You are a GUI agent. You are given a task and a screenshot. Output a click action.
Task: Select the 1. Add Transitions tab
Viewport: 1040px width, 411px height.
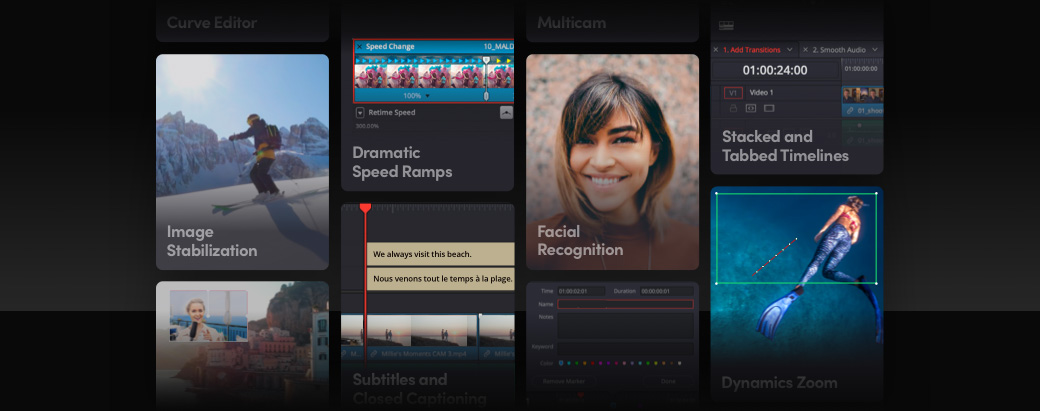click(752, 49)
